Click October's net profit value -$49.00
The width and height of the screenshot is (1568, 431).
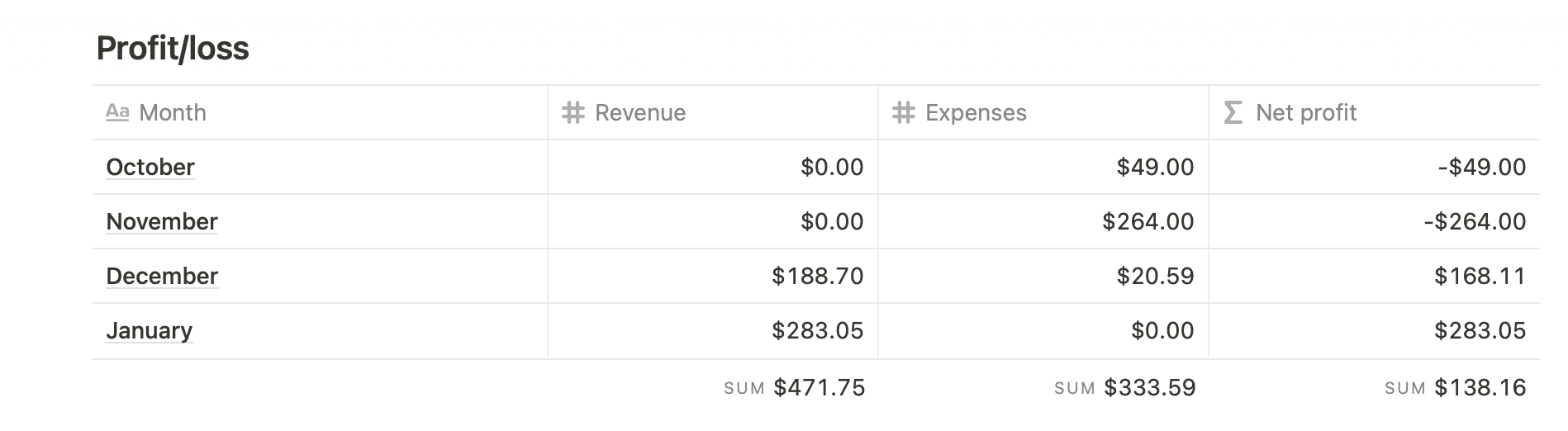(x=1481, y=167)
